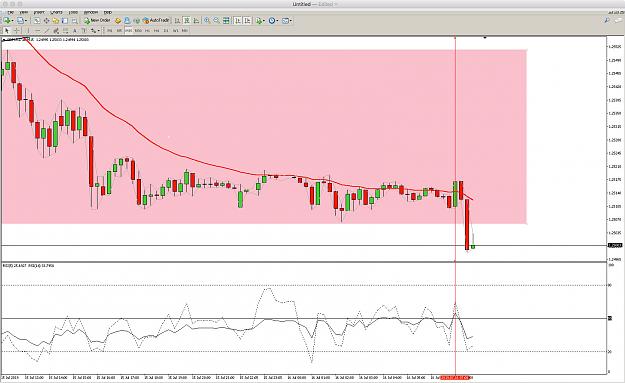
Task: Select the Crosshair tool
Action: tap(17, 30)
